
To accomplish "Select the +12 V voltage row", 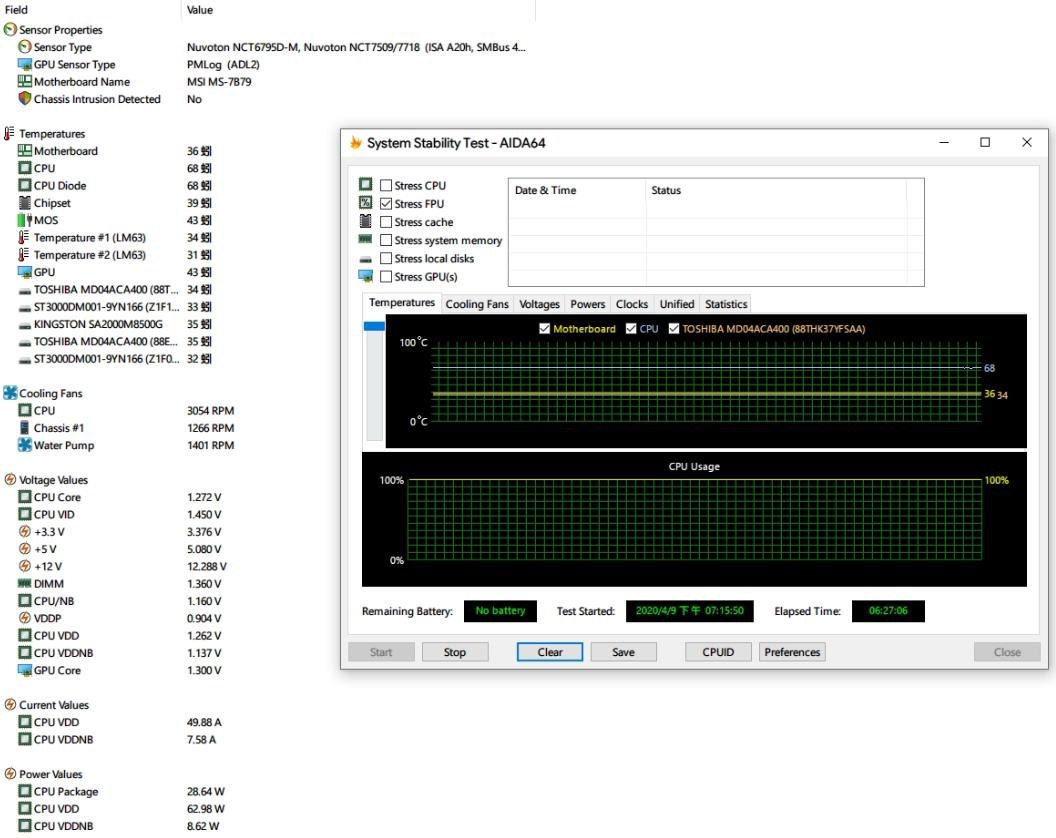I will point(122,567).
